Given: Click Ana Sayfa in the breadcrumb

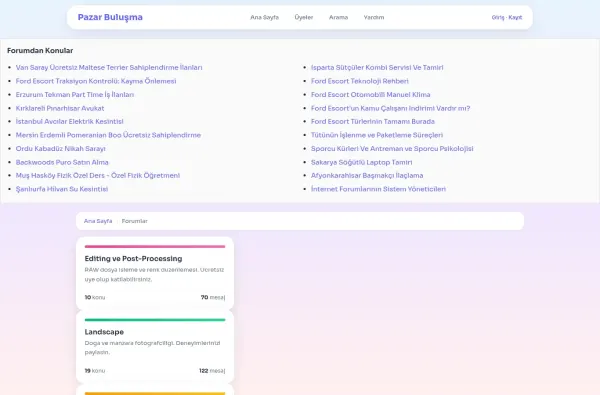Looking at the screenshot, I should 98,221.
